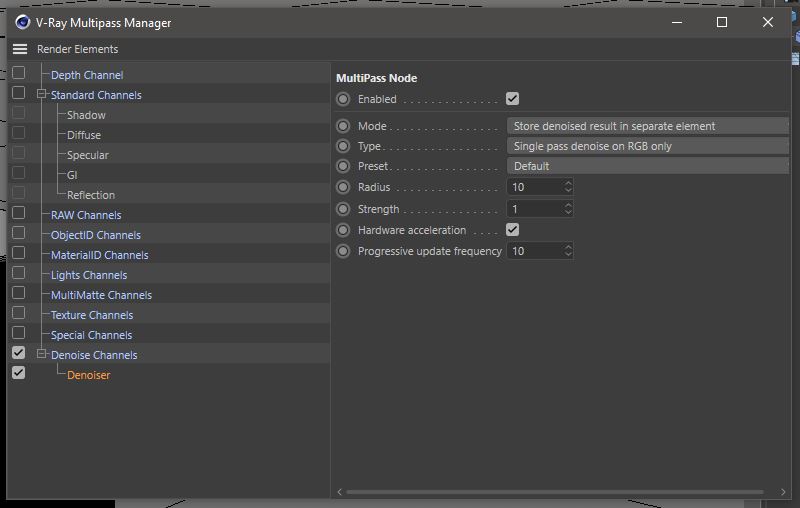Select the MaterialID Channels item
Screen dimensions: 800x508
(x=99, y=255)
